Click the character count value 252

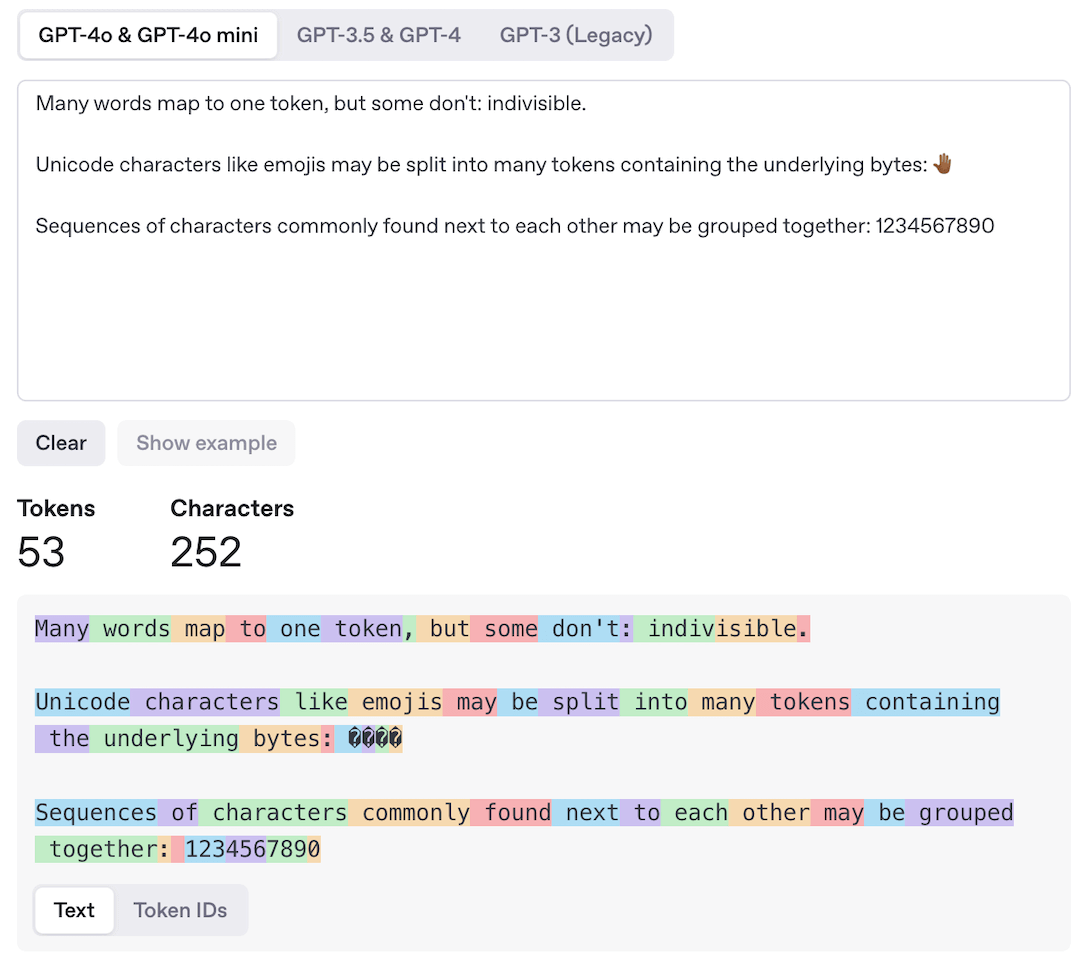coord(206,552)
